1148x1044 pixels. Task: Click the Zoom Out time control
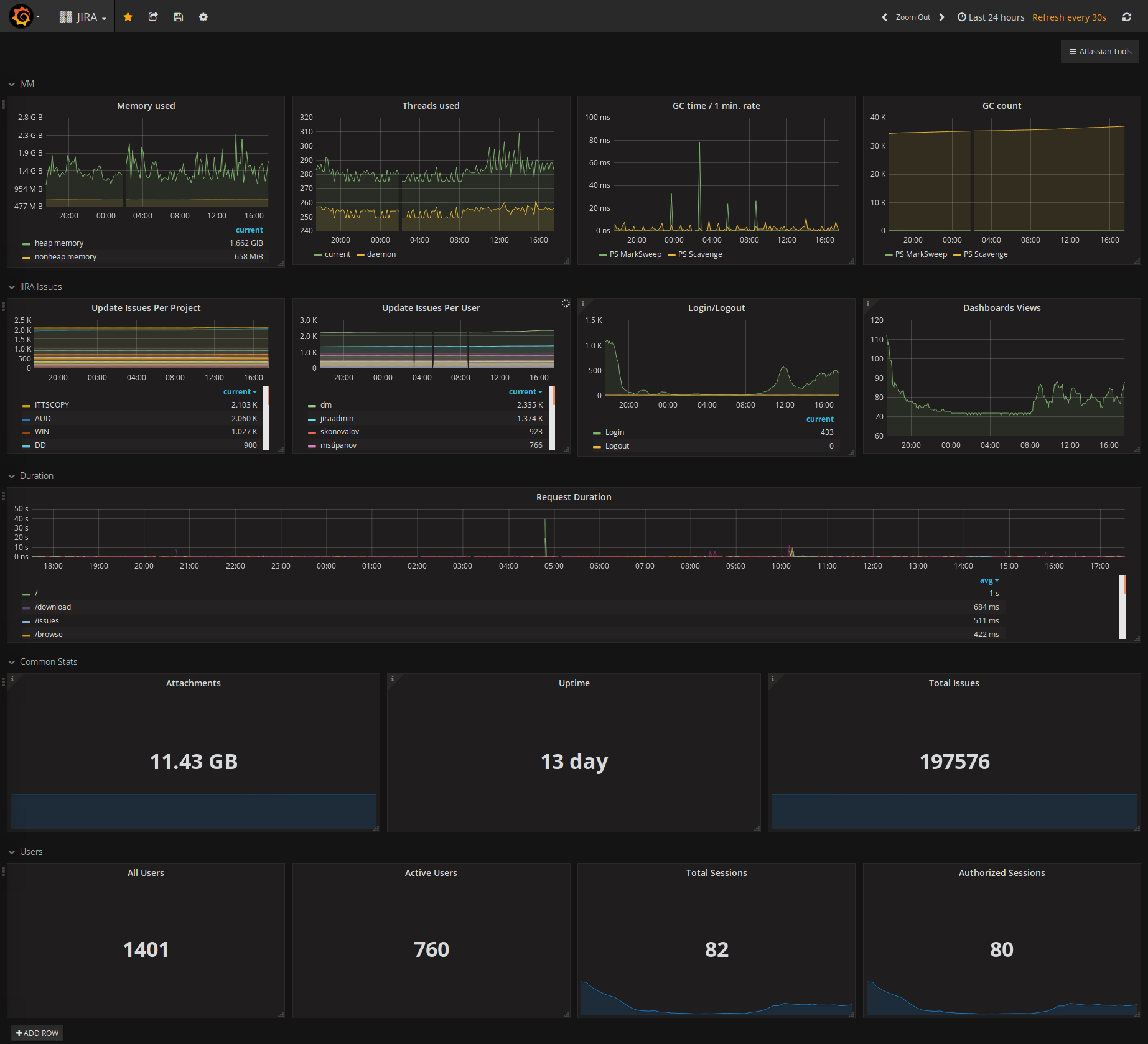point(912,17)
